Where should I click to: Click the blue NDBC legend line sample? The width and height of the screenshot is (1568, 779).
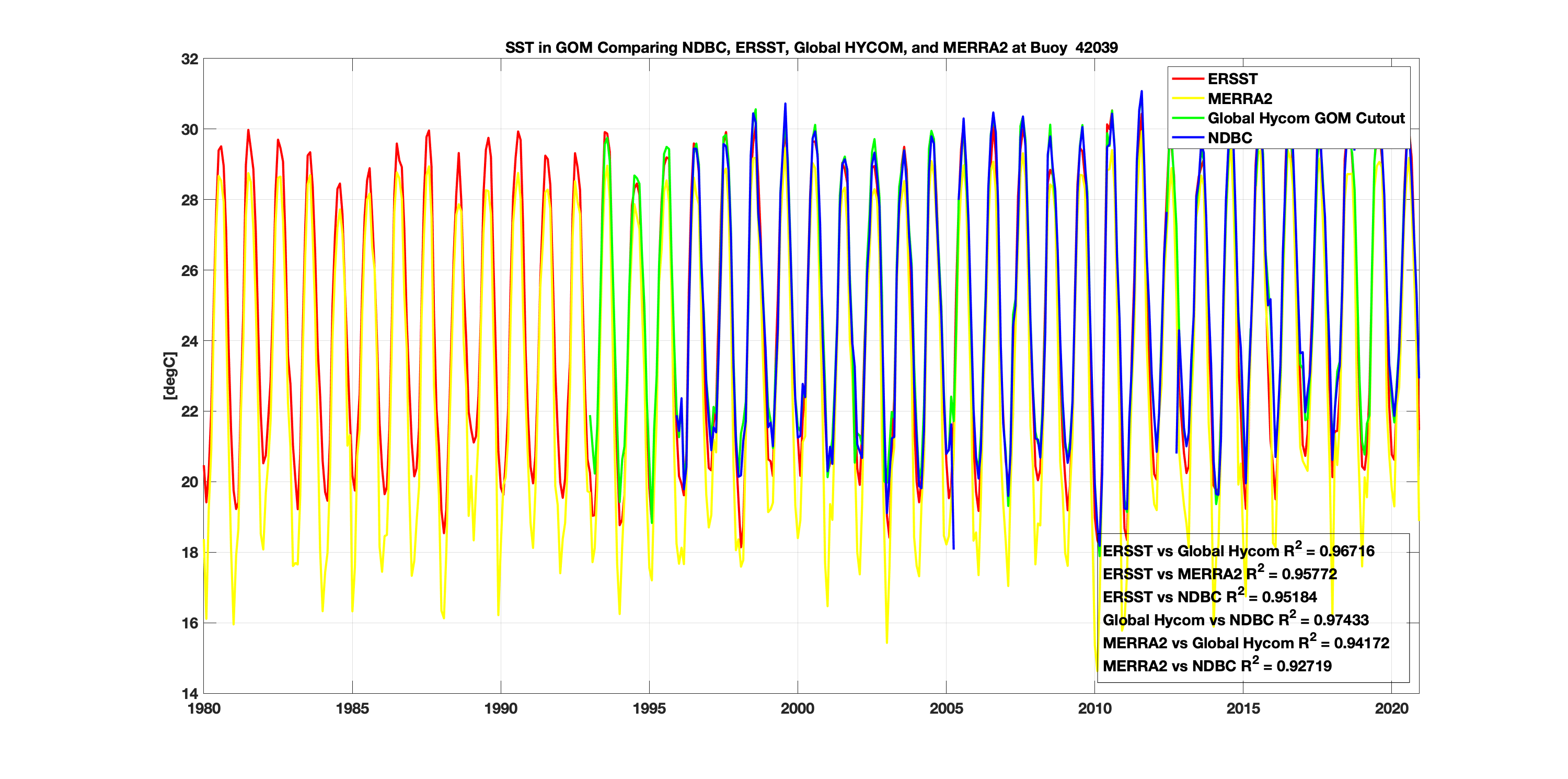pyautogui.click(x=1187, y=138)
